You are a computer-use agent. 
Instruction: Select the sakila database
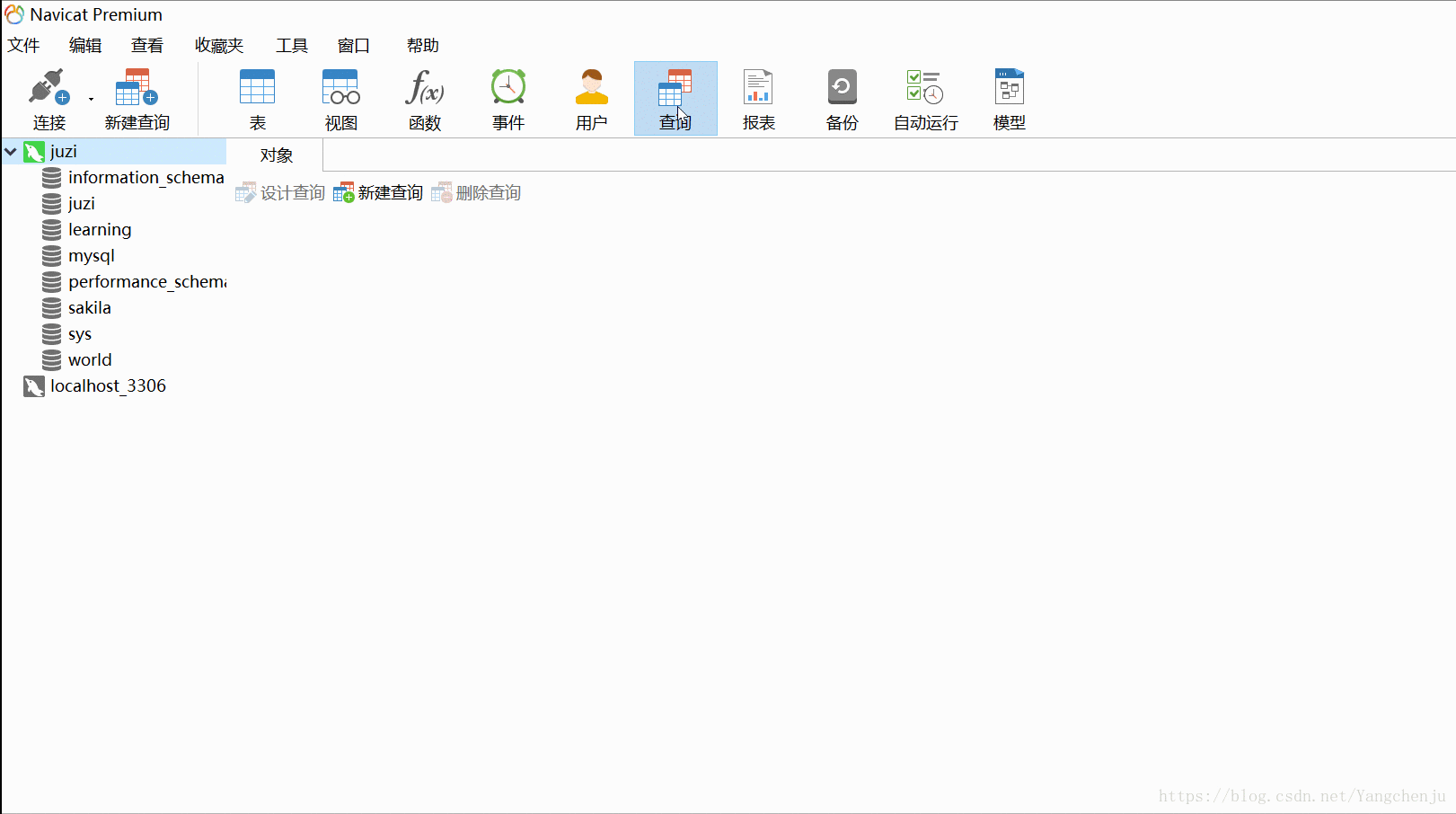(x=89, y=307)
